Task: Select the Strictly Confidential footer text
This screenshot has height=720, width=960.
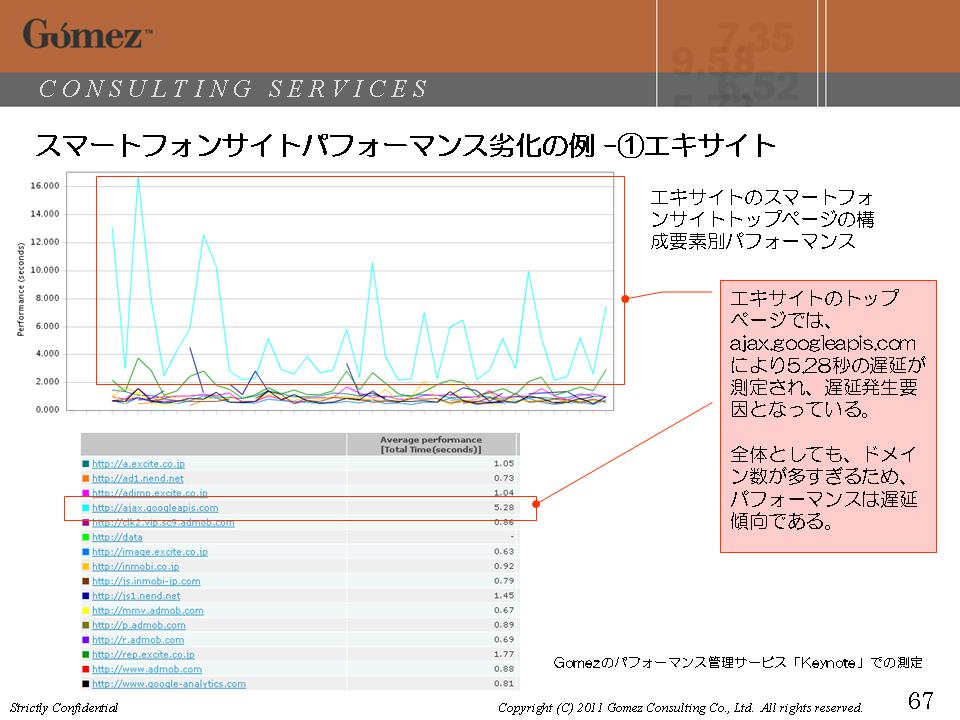Action: pyautogui.click(x=64, y=708)
